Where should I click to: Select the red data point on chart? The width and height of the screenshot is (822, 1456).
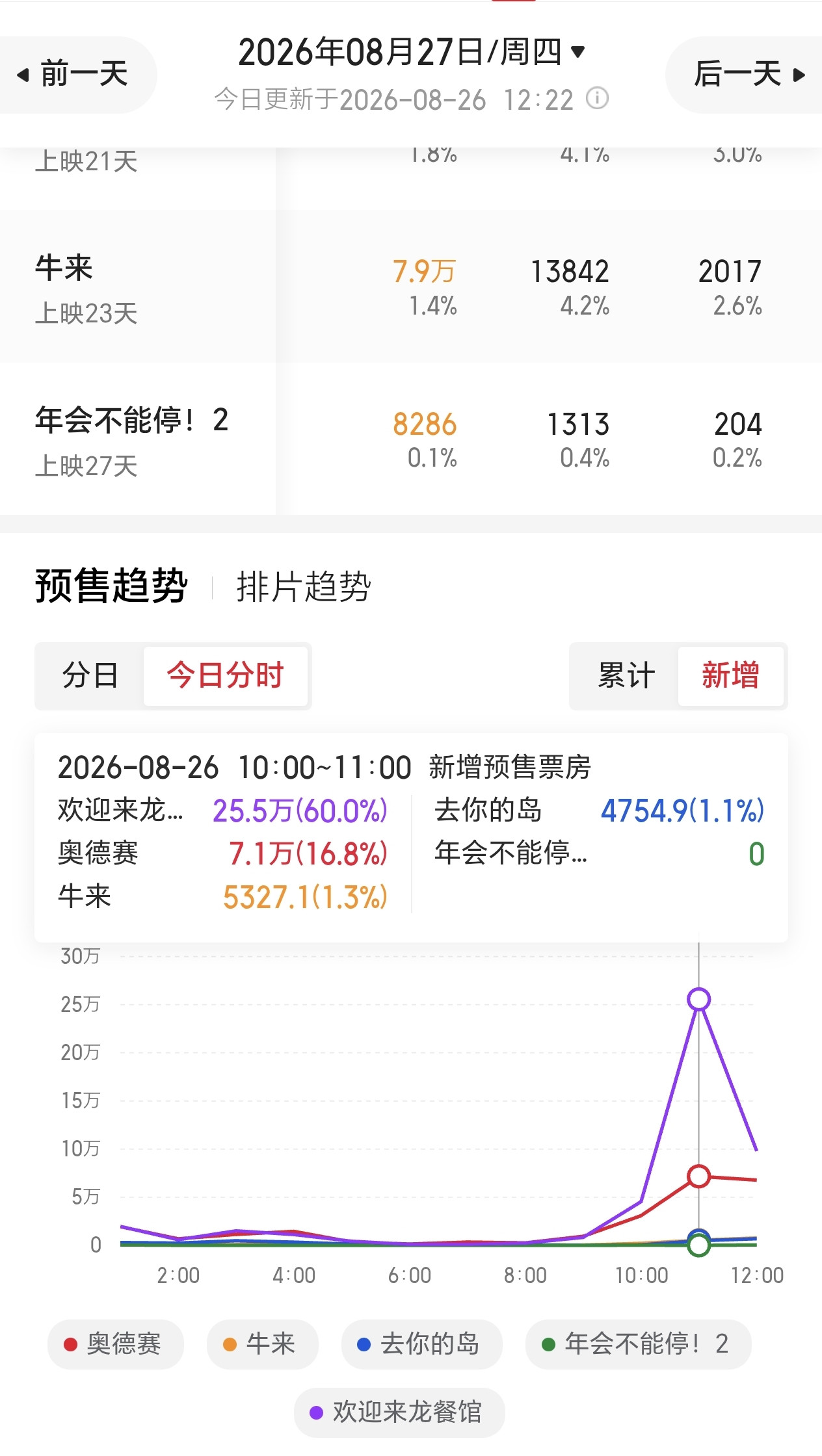[x=698, y=1176]
